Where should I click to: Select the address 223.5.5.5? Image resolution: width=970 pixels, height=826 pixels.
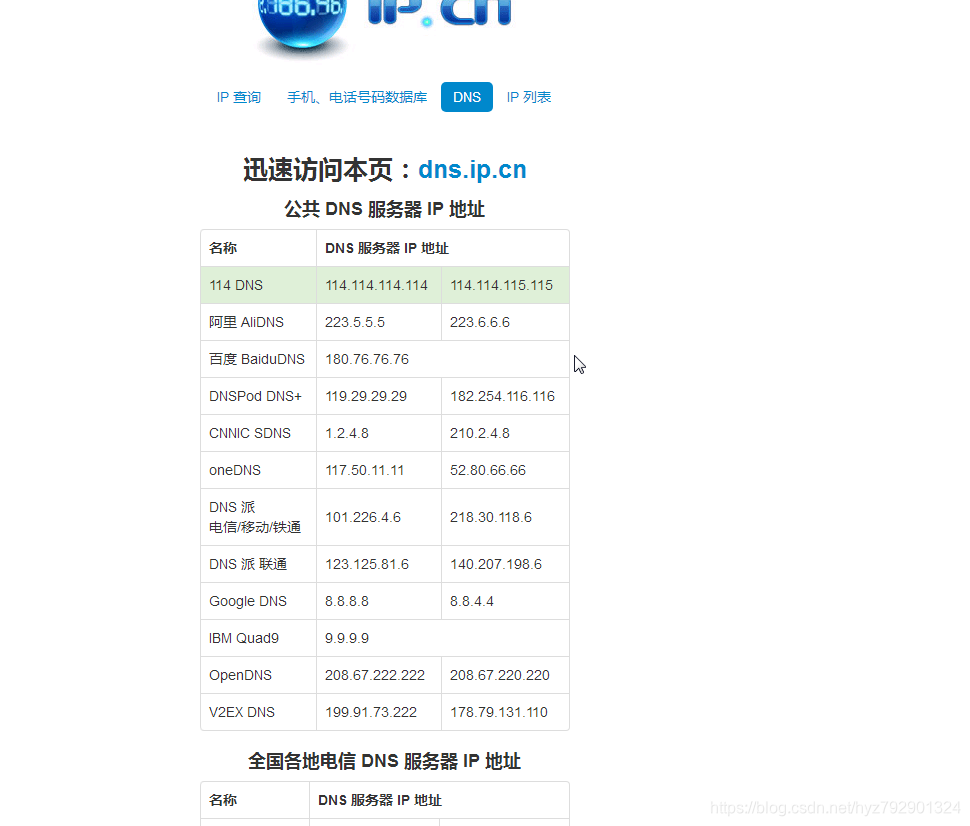[x=354, y=322]
